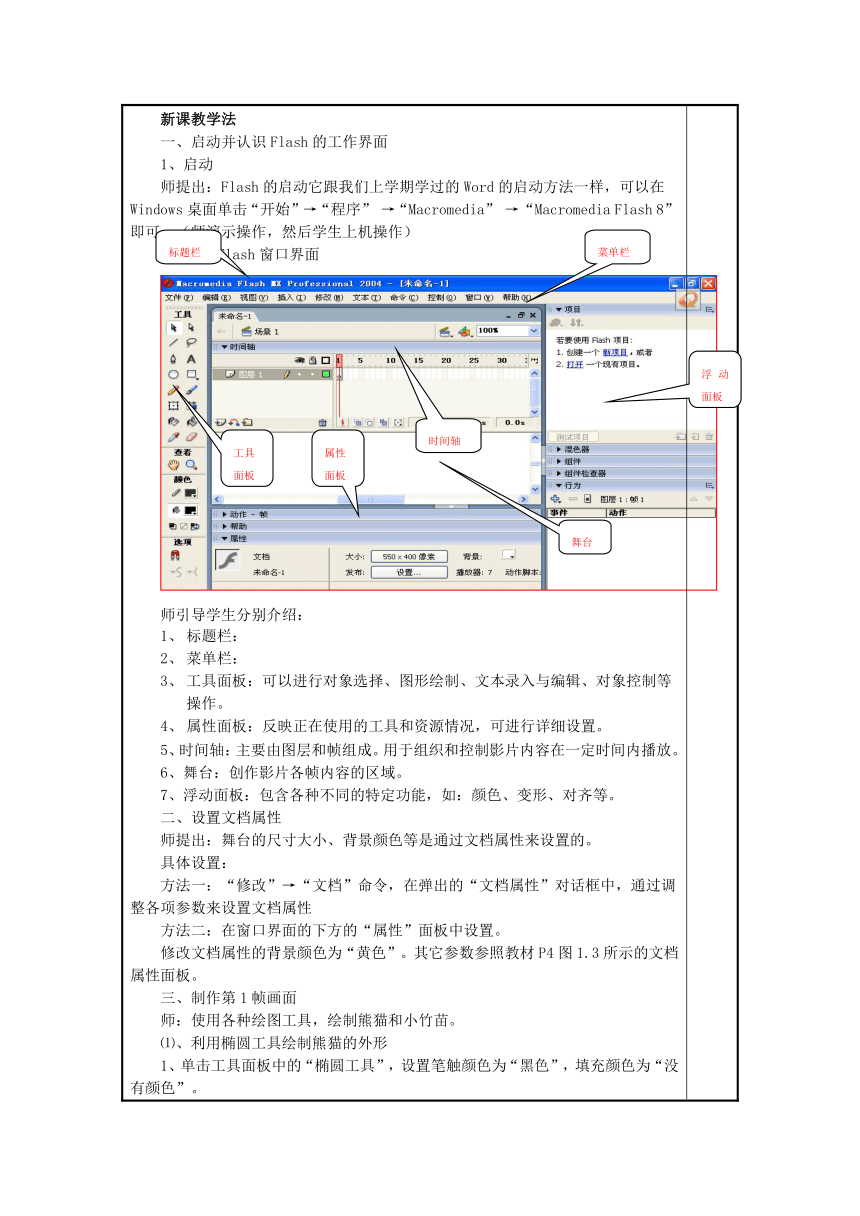Screen dimensions: 860x1216
Task: Select the Brush tool
Action: [192, 390]
